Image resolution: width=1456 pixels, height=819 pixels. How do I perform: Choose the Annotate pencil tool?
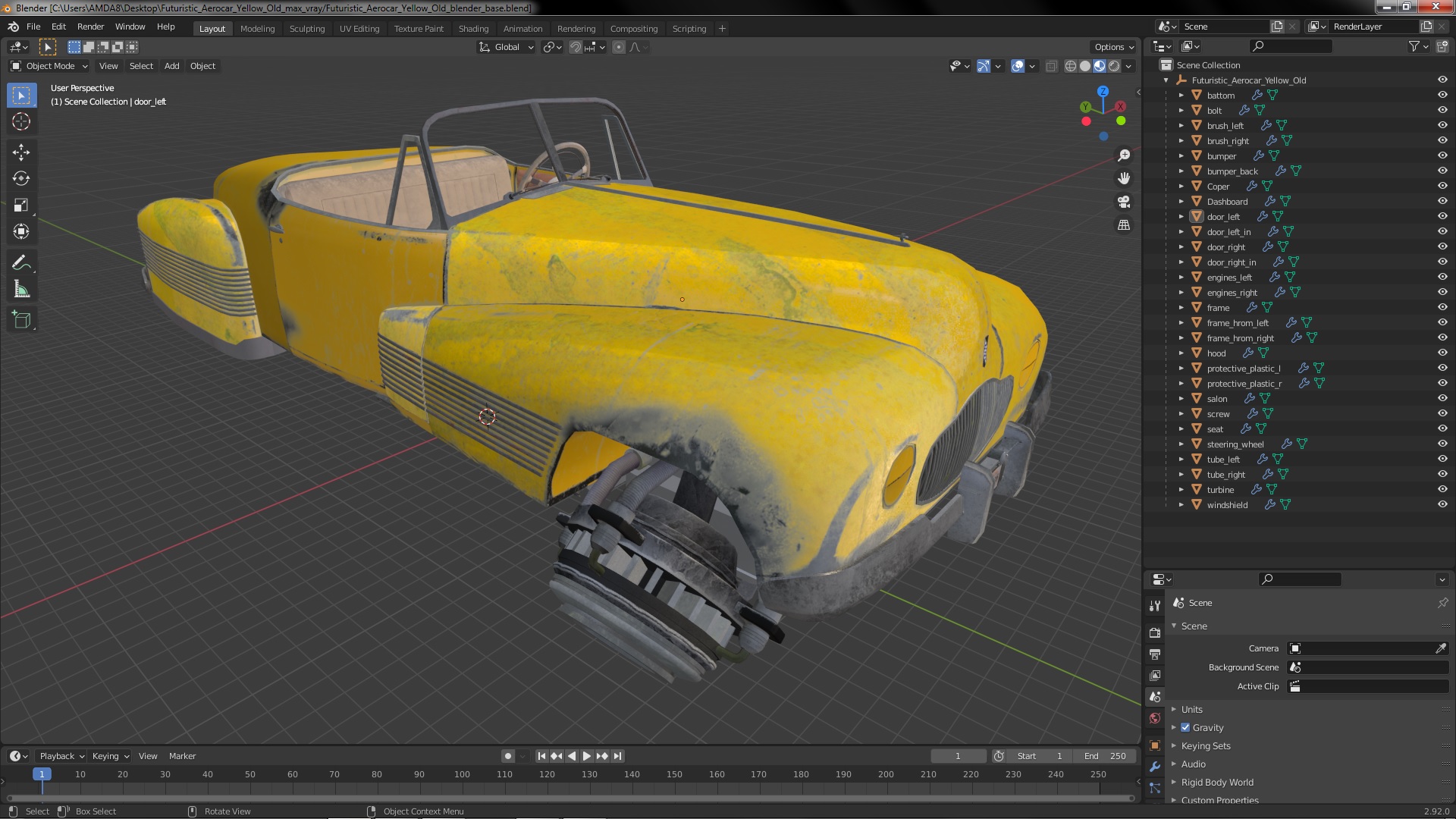21,263
